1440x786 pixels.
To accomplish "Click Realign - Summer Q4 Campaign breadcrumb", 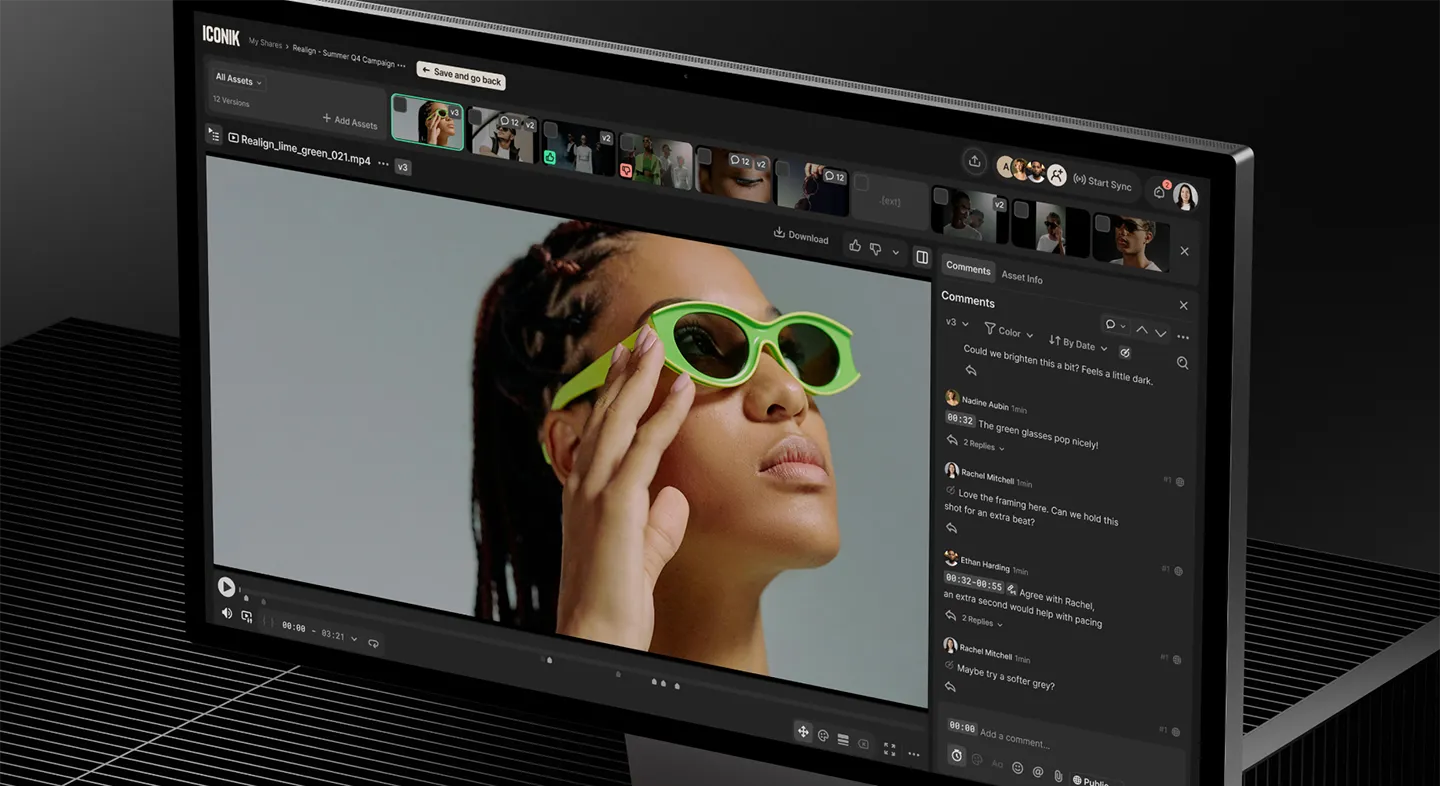I will [343, 54].
